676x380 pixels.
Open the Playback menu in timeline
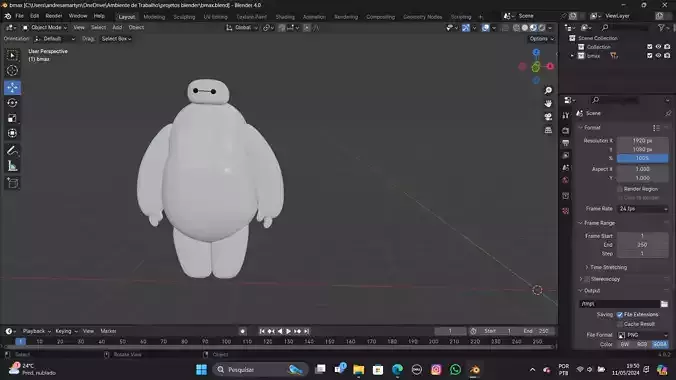[36, 331]
